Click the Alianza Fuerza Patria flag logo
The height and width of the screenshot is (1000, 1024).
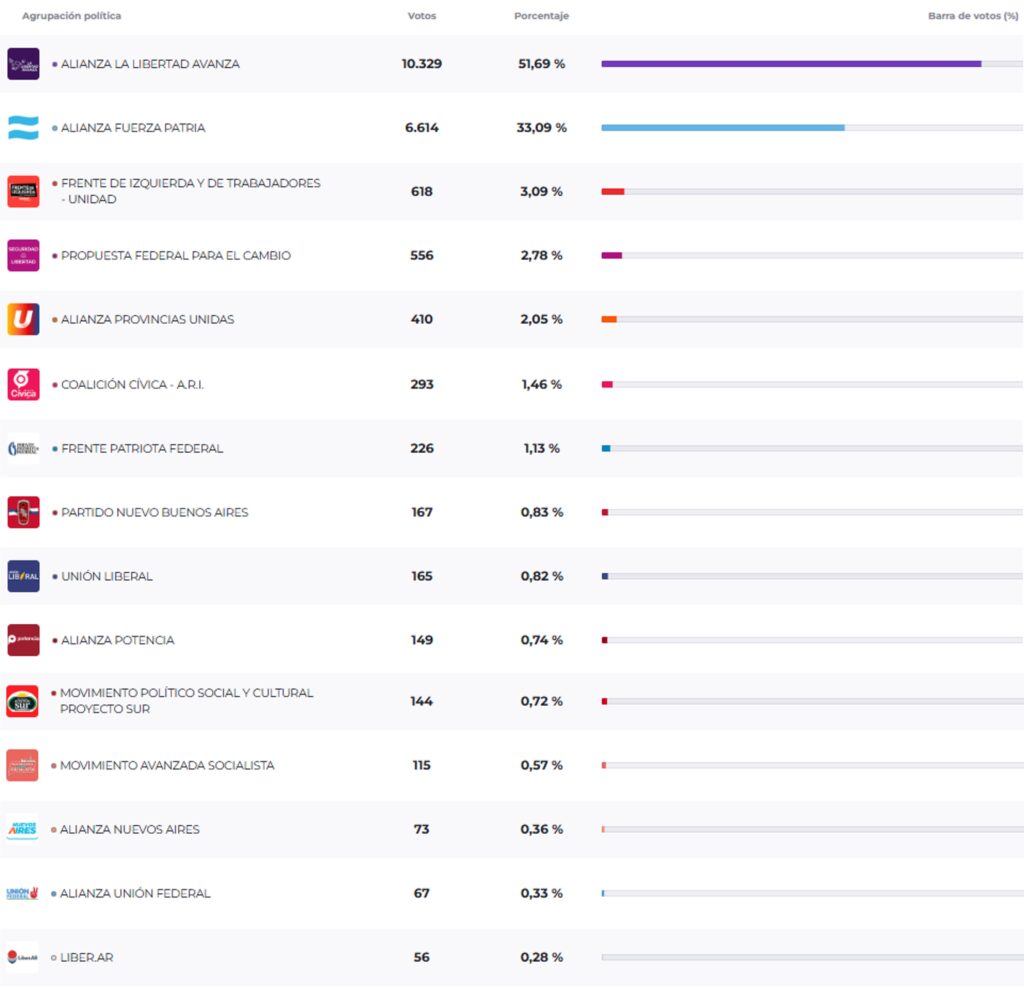pyautogui.click(x=23, y=128)
